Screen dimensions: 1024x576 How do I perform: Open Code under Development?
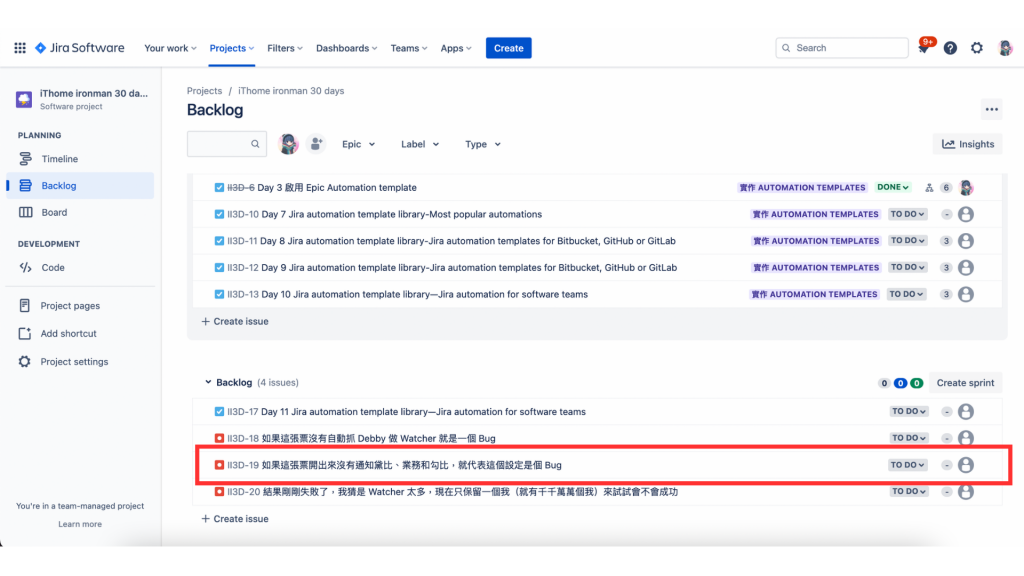(80, 268)
